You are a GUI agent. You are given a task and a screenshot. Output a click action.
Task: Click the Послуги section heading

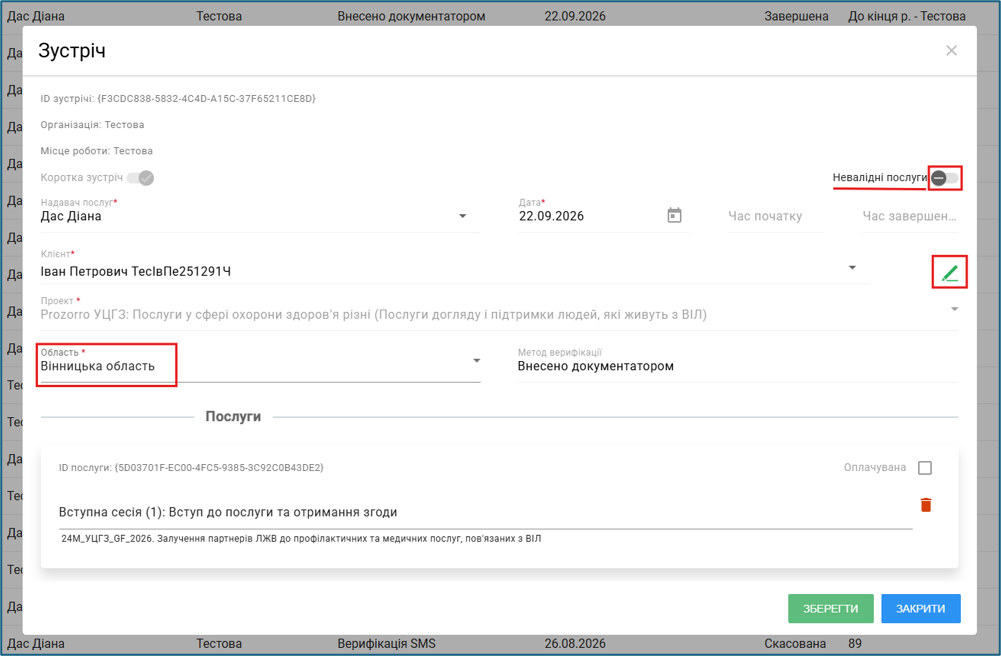pyautogui.click(x=233, y=416)
